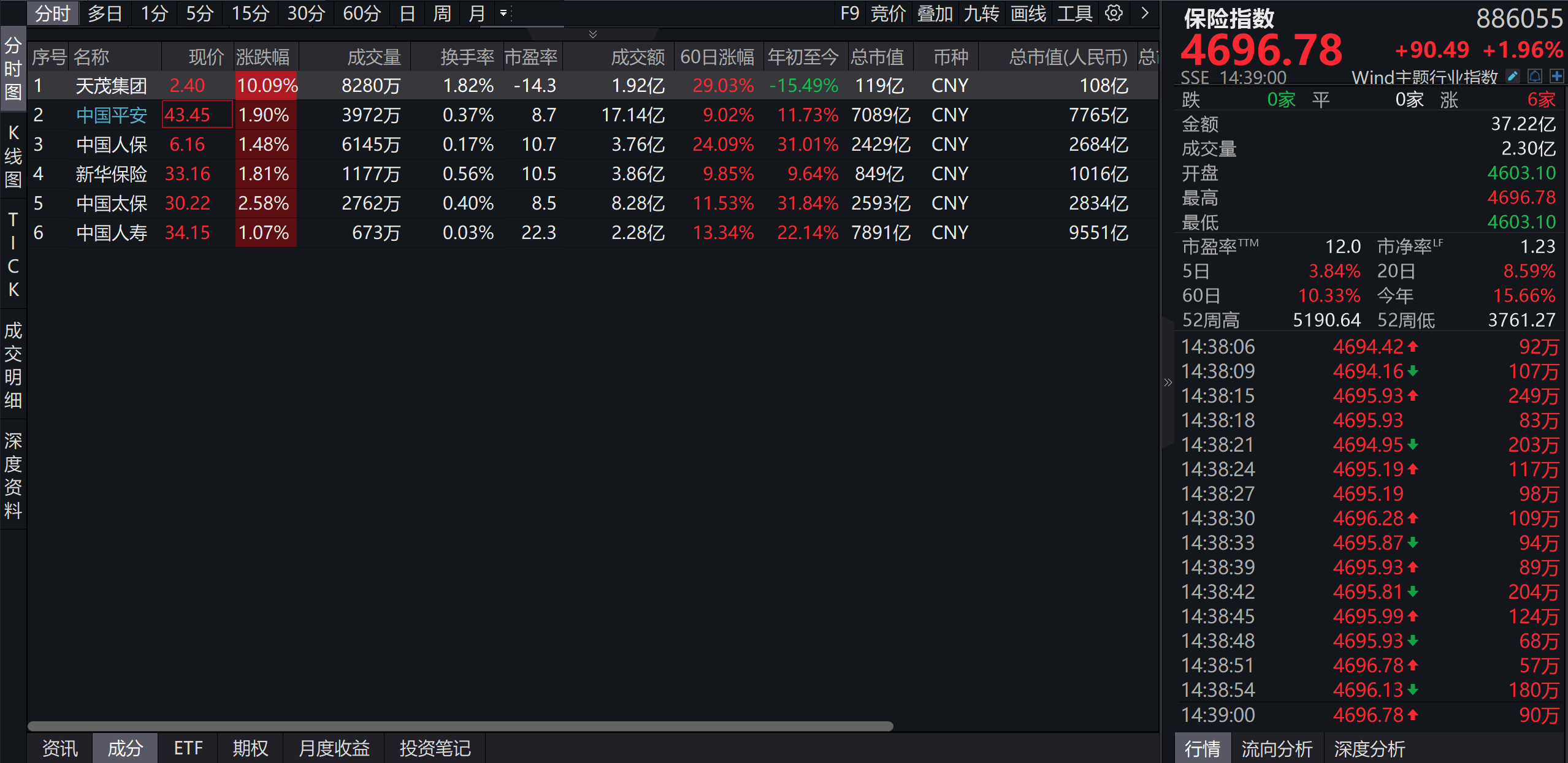Select the 中国人寿 stock row
This screenshot has height=763, width=1568.
pyautogui.click(x=592, y=232)
